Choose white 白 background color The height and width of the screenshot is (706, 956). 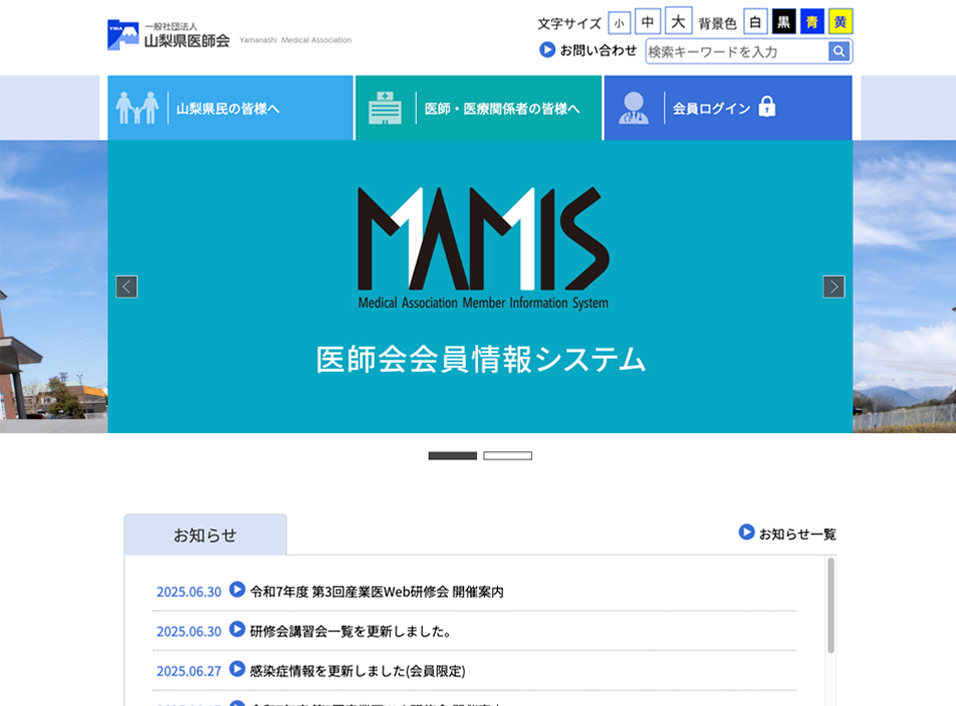(755, 22)
